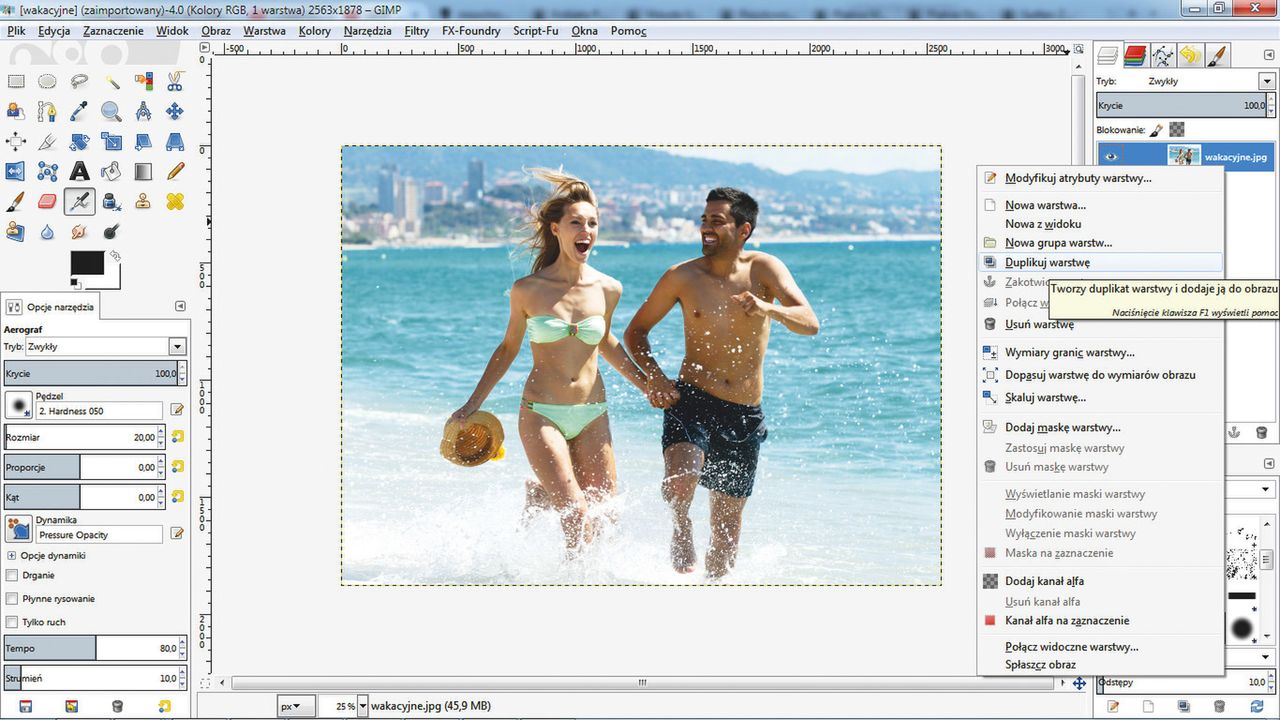1280x720 pixels.
Task: Open the px unit dropdown in status bar
Action: [296, 706]
